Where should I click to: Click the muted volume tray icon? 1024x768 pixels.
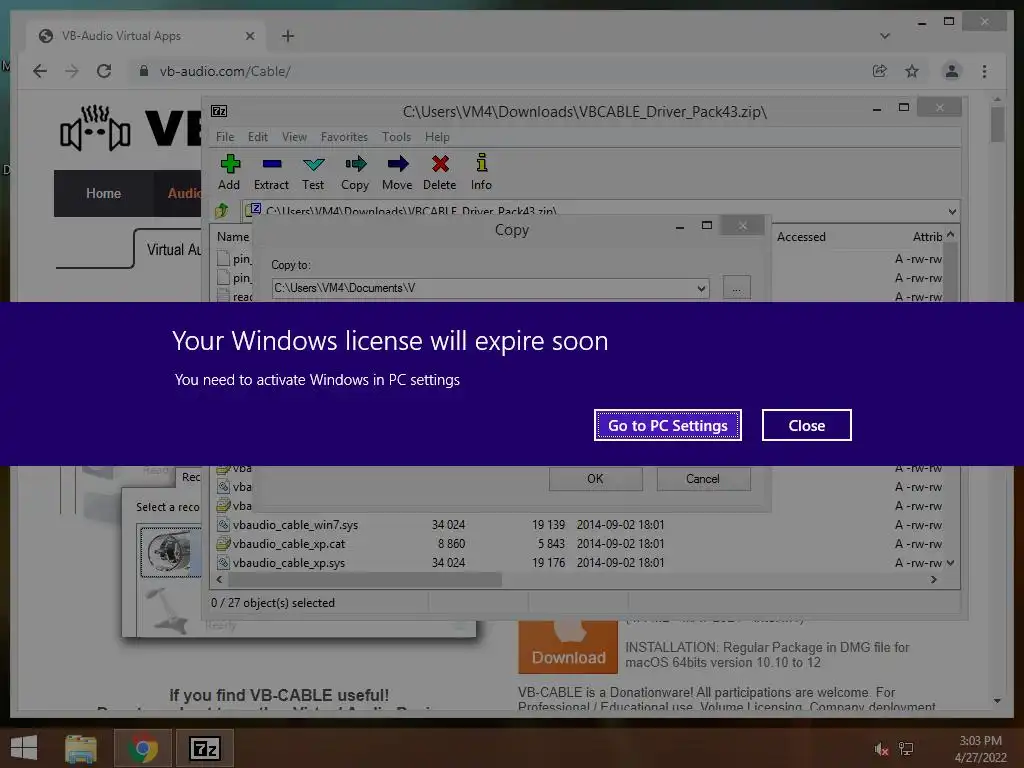point(881,749)
